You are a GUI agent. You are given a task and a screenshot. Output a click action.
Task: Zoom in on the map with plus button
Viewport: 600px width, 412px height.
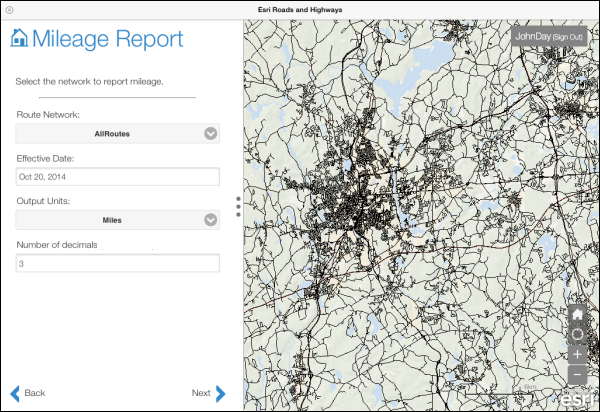(577, 354)
